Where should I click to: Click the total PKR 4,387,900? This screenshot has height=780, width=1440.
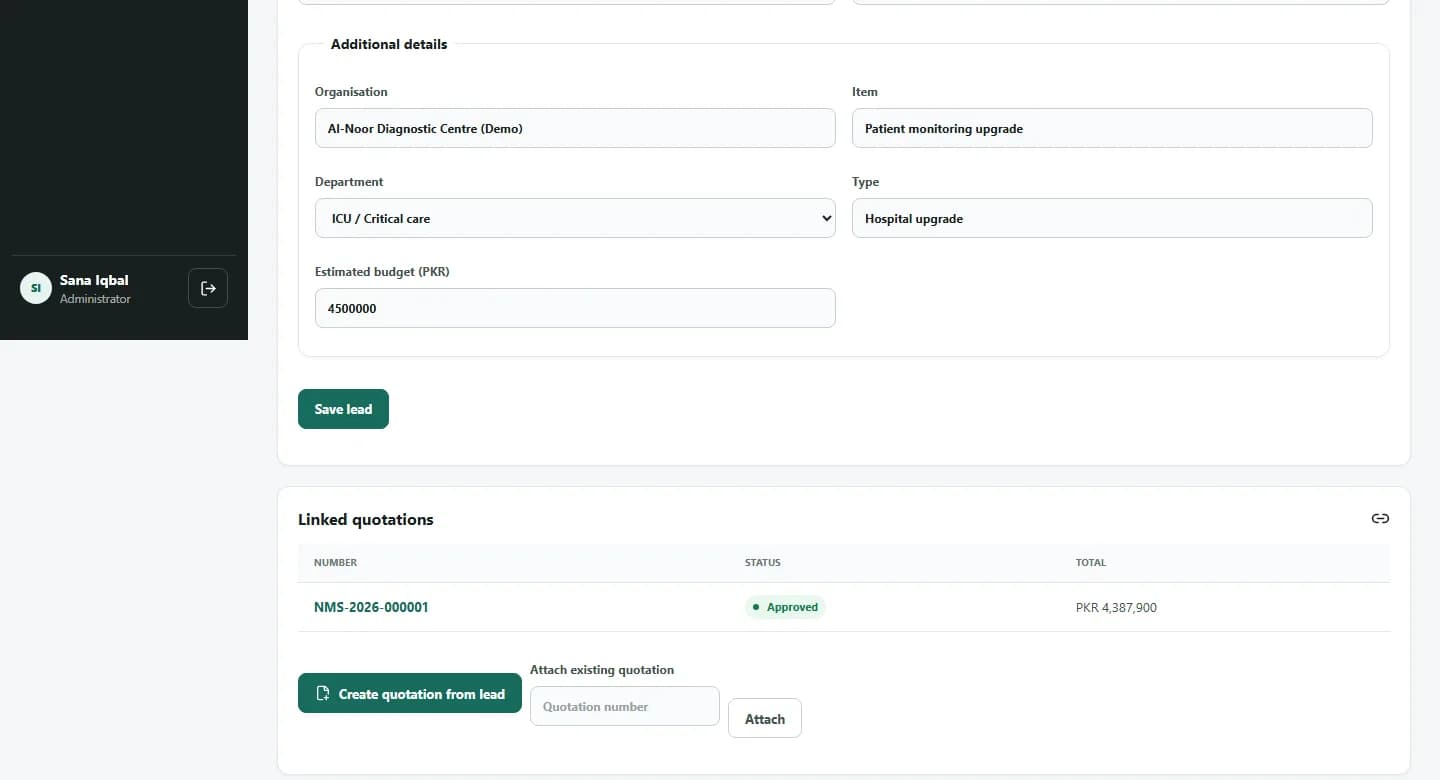1116,607
